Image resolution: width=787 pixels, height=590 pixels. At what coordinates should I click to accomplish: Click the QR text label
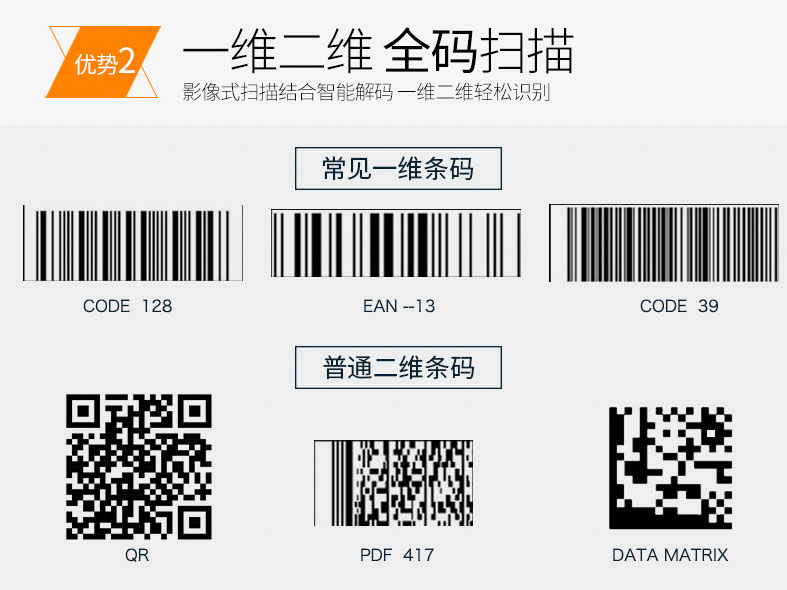pos(137,555)
